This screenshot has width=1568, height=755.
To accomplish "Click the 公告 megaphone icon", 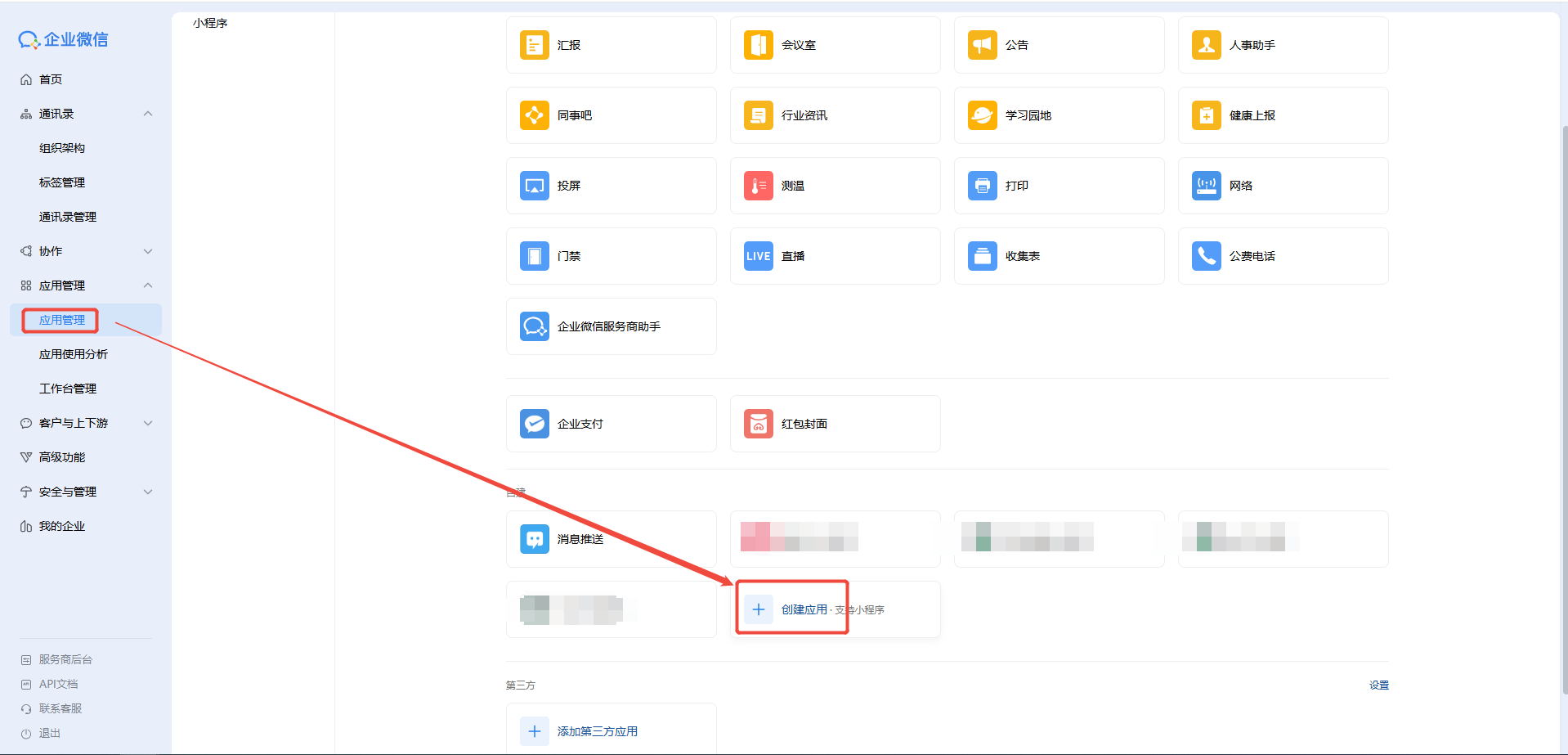I will click(x=983, y=45).
